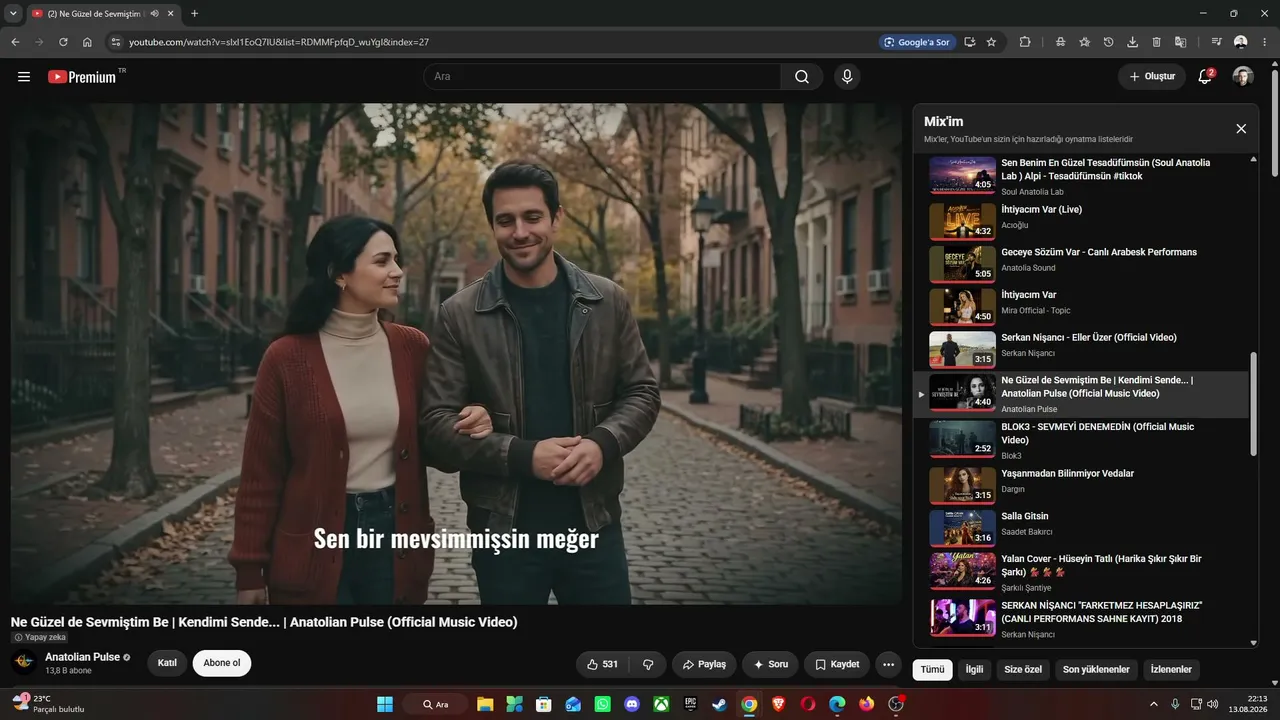Viewport: 1280px width, 720px height.
Task: Show hidden system tray icons chevron
Action: 1153,704
